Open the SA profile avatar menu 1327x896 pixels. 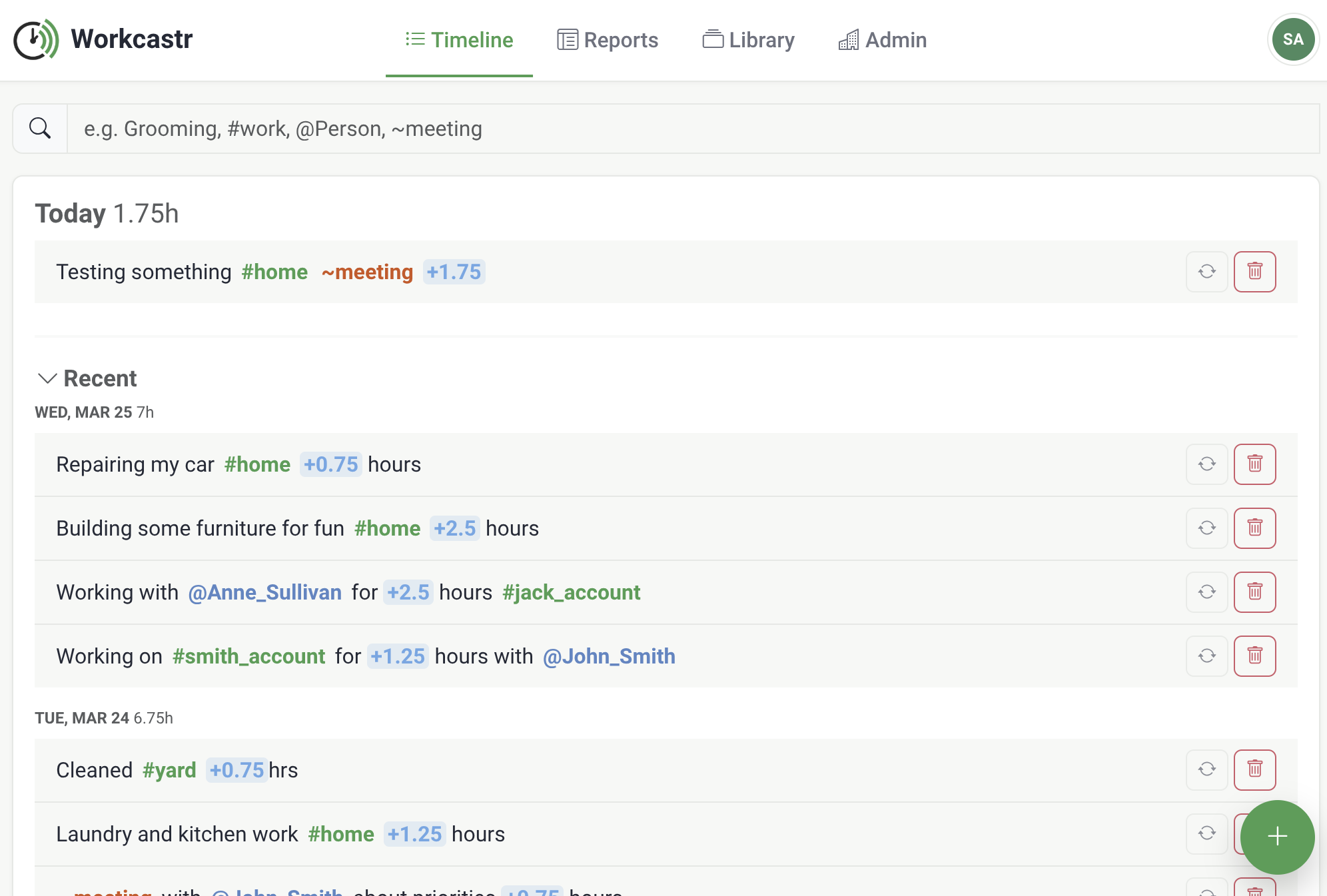click(x=1292, y=39)
